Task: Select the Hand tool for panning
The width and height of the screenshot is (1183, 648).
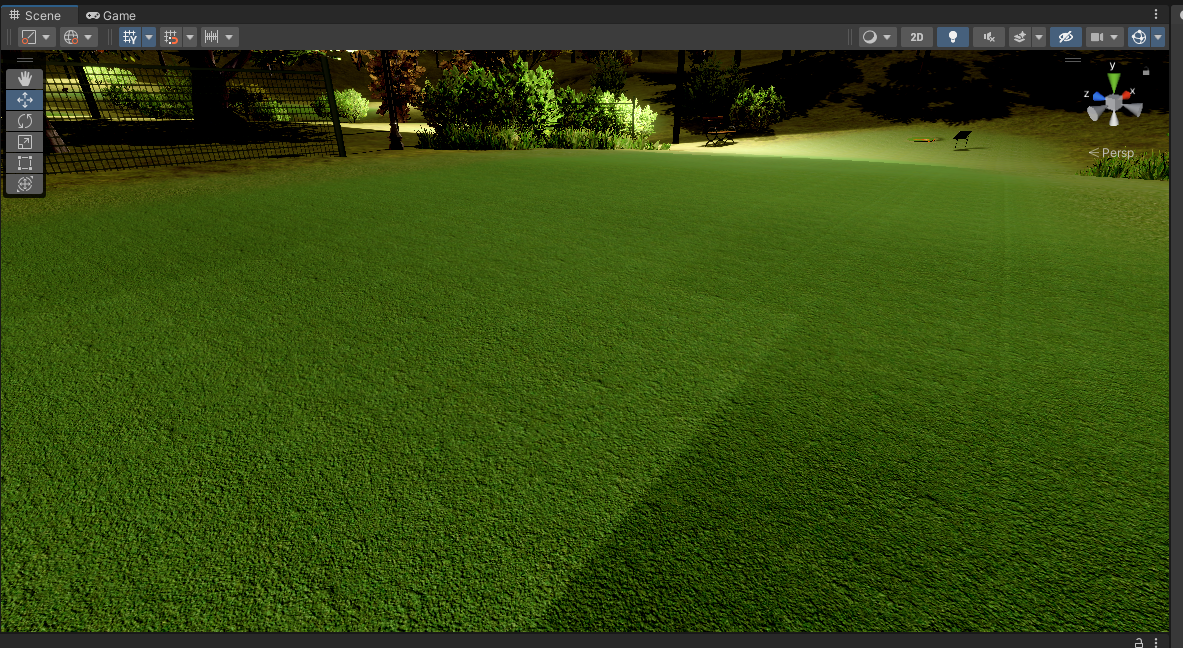Action: tap(24, 77)
